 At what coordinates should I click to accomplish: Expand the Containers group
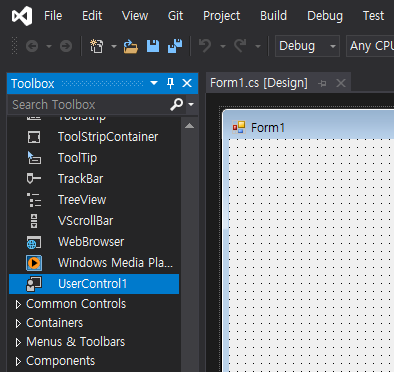coord(18,323)
